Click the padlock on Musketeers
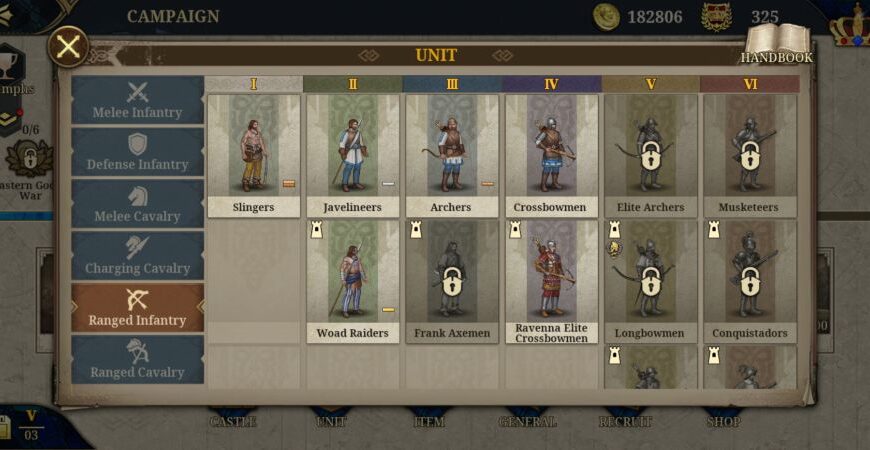Image resolution: width=870 pixels, height=450 pixels. point(750,155)
